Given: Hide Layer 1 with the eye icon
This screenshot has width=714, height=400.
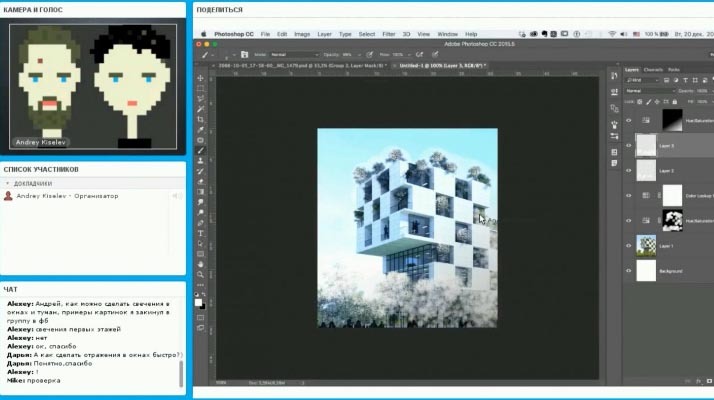Looking at the screenshot, I should pos(629,246).
